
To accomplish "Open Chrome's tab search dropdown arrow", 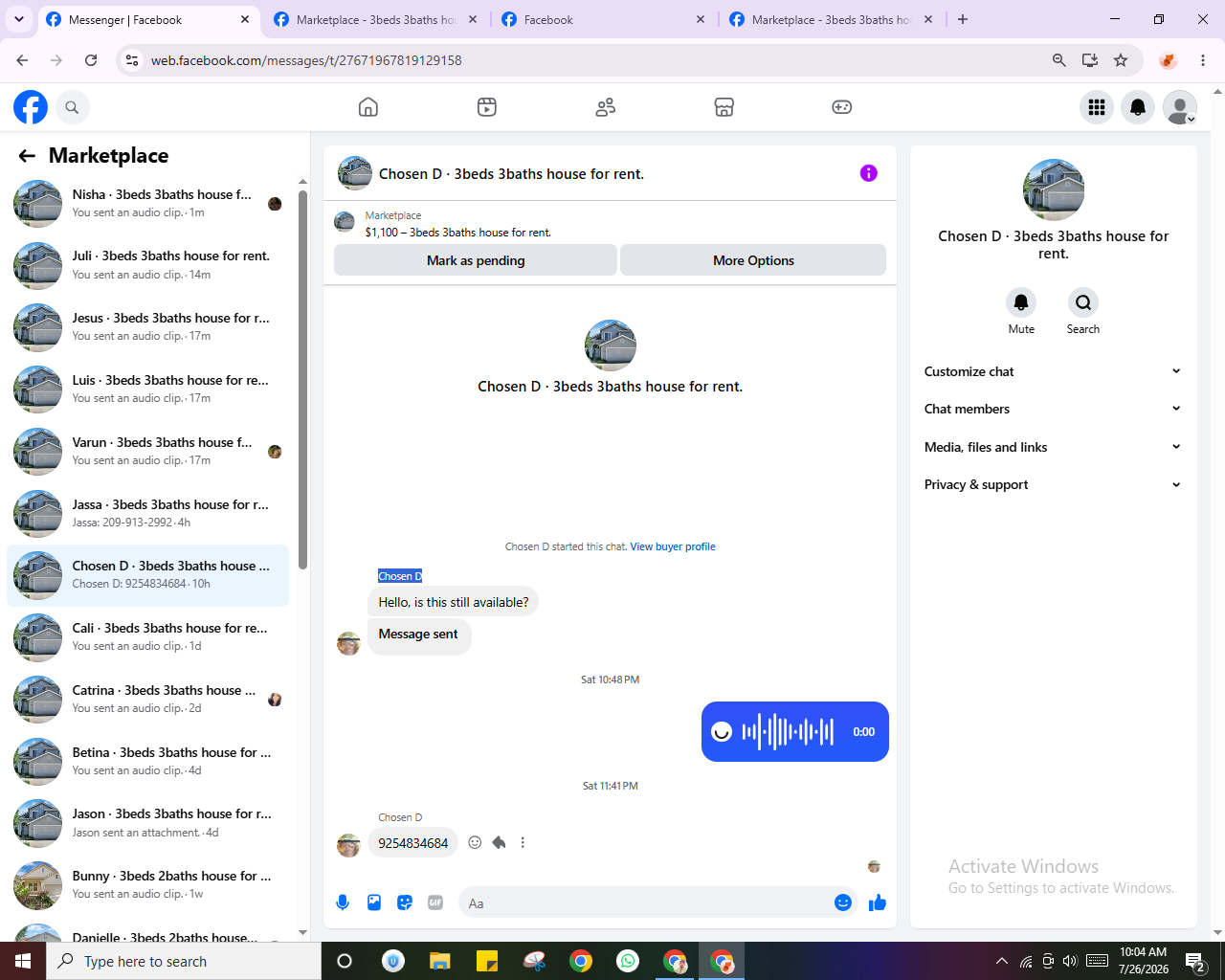I will 19,19.
